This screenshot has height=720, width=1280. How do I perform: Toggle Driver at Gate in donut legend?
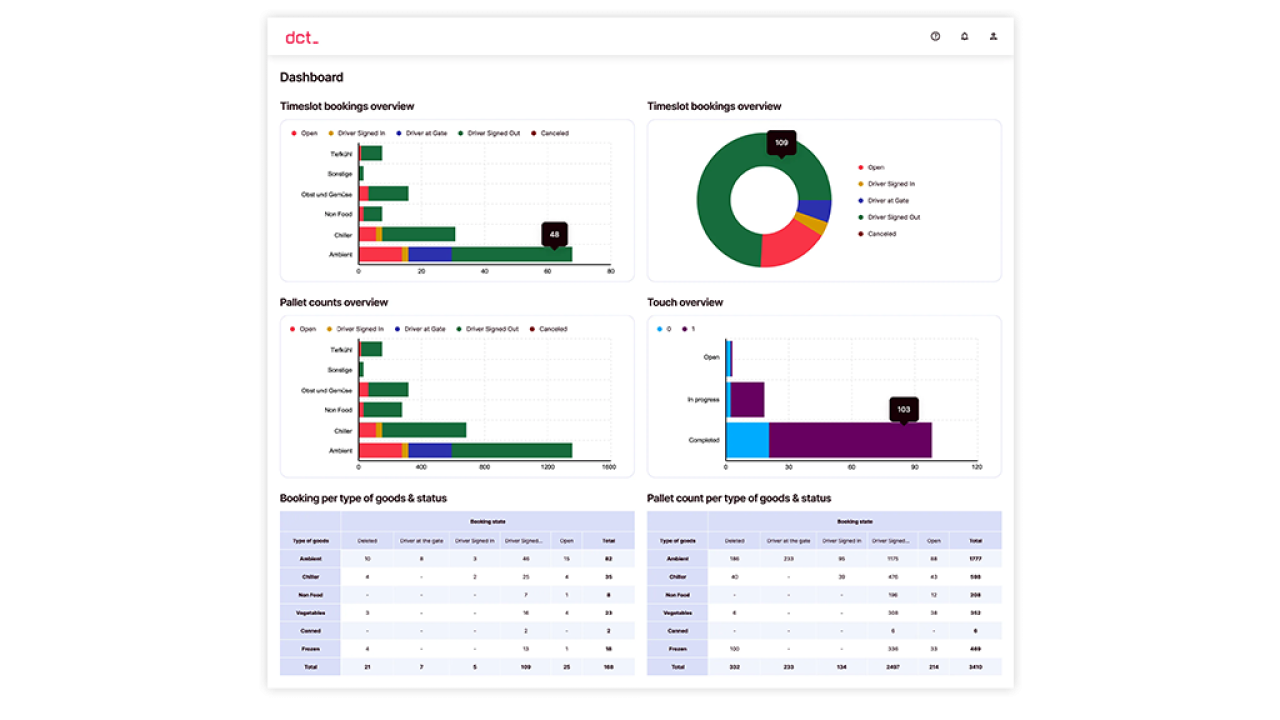[x=886, y=201]
